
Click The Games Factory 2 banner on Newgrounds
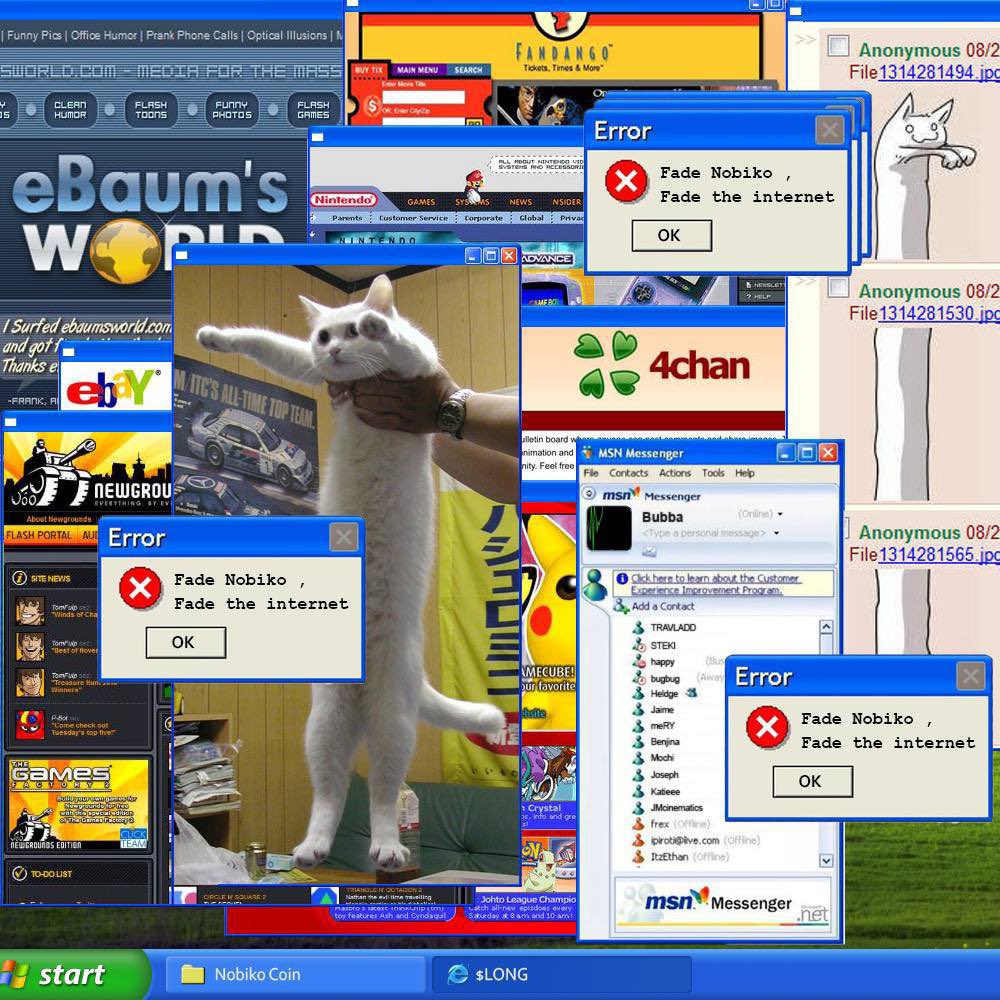79,804
